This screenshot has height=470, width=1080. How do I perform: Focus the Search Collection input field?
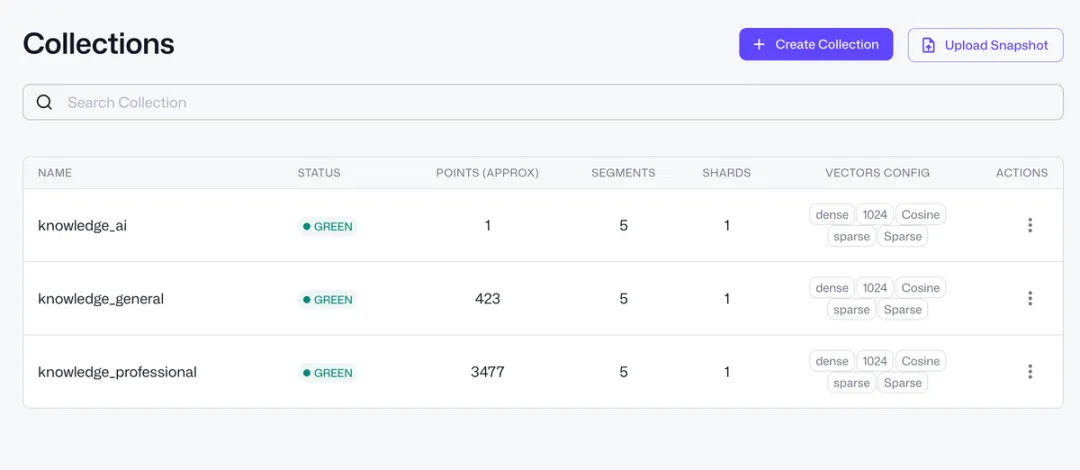click(540, 102)
